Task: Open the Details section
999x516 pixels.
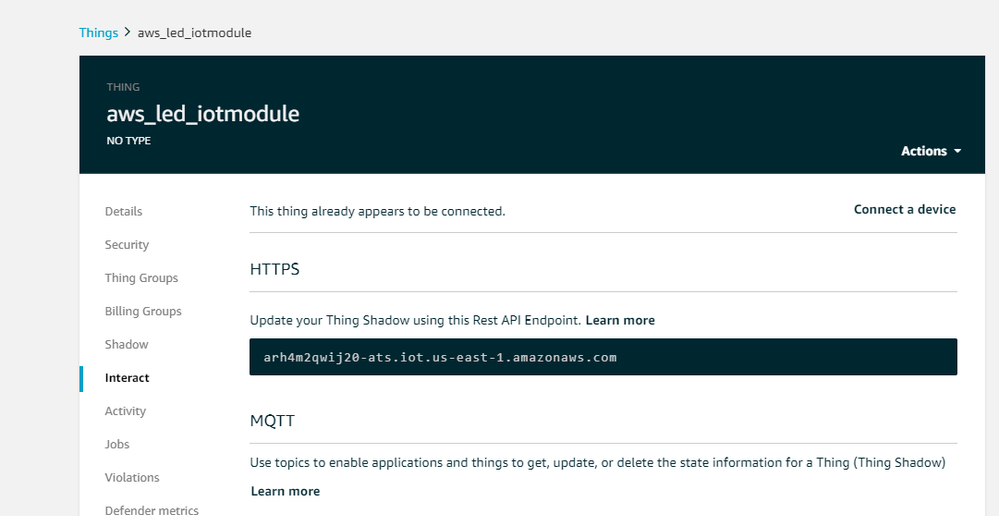Action: [124, 212]
